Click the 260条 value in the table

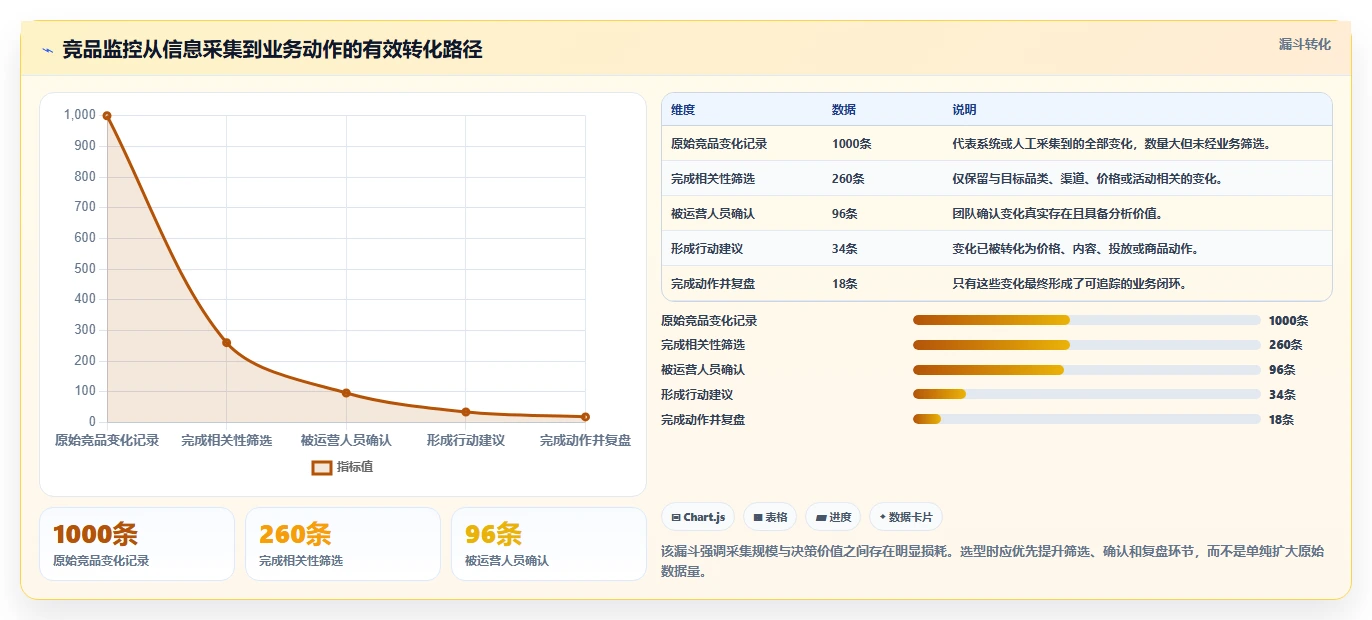848,179
